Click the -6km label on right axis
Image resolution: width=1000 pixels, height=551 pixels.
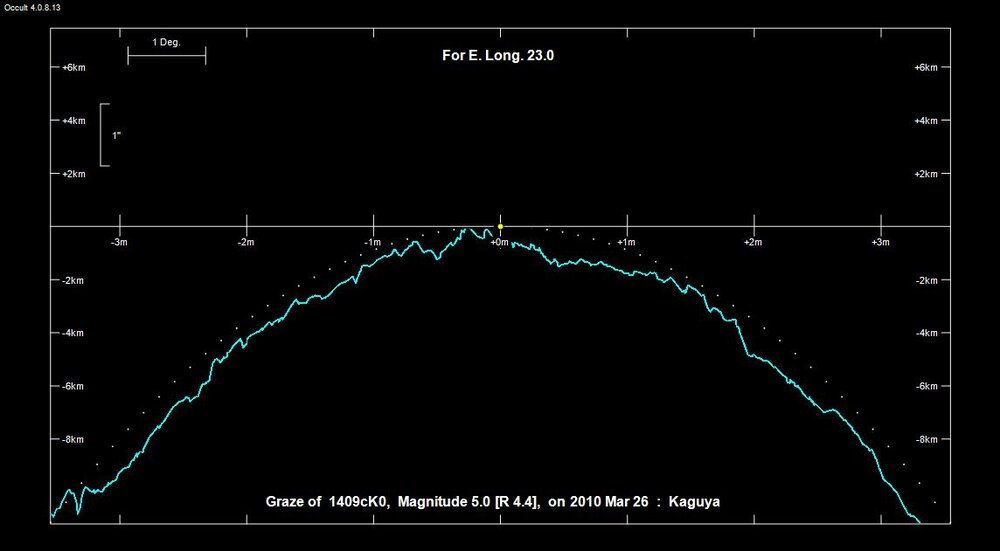coord(927,386)
